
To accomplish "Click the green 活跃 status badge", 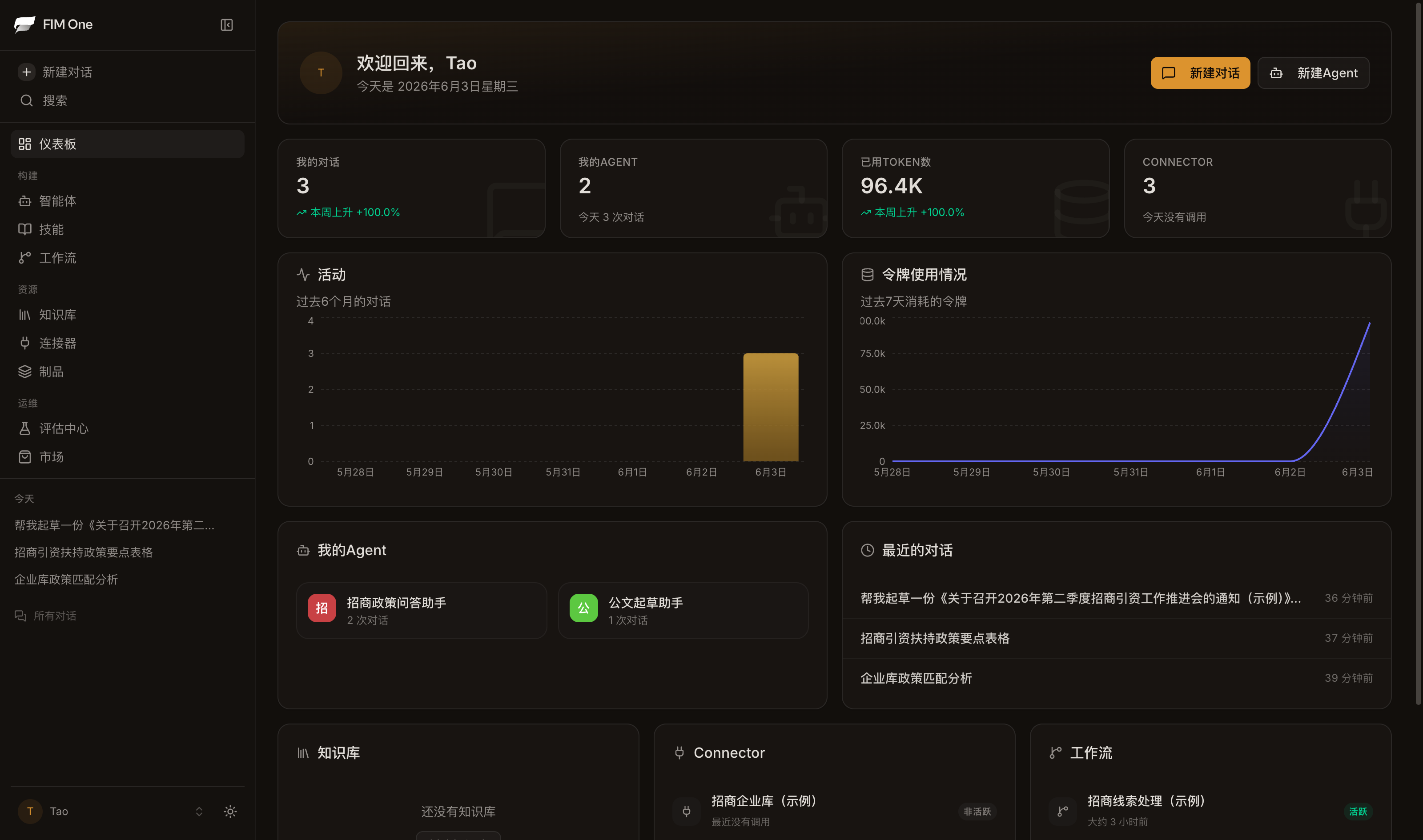I will pyautogui.click(x=1358, y=812).
